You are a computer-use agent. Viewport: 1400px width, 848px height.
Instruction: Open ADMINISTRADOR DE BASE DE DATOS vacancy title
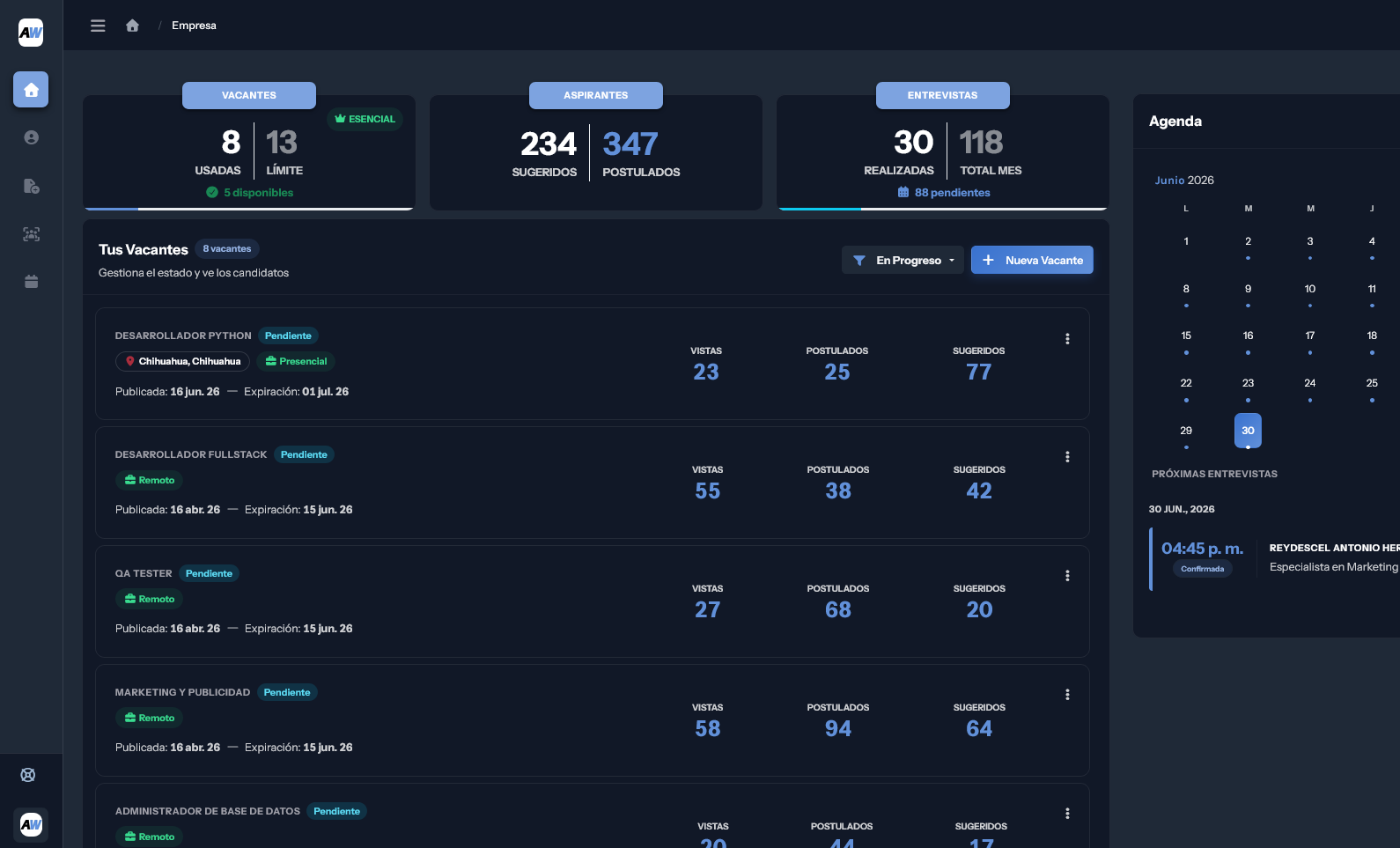pos(208,812)
